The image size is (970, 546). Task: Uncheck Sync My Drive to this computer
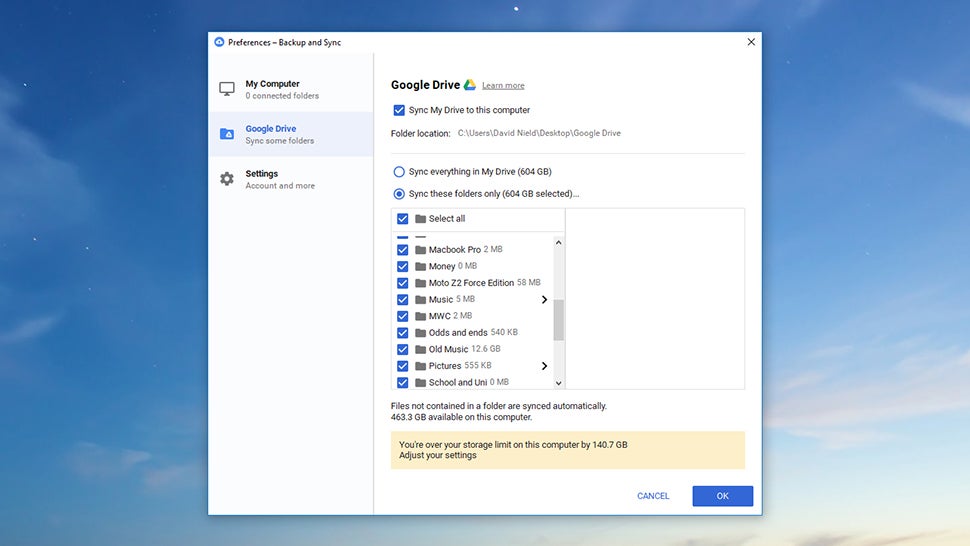399,110
